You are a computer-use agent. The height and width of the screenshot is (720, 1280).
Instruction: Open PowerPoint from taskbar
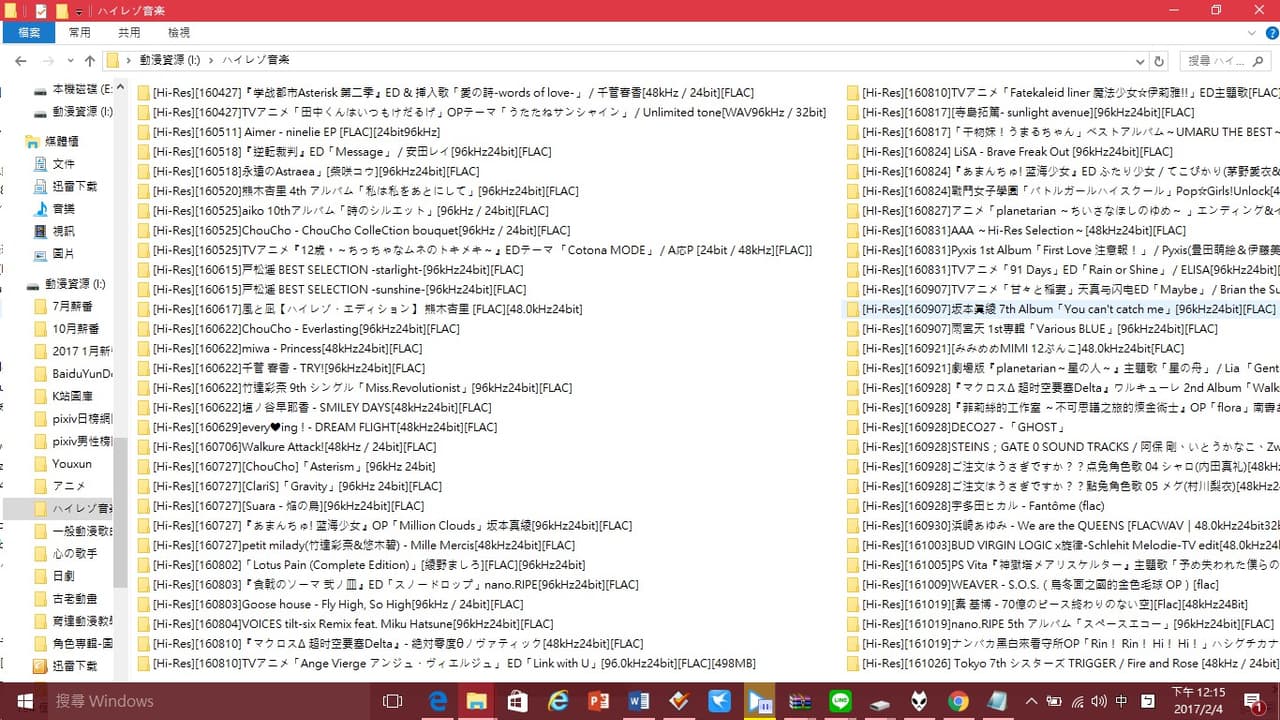(599, 701)
